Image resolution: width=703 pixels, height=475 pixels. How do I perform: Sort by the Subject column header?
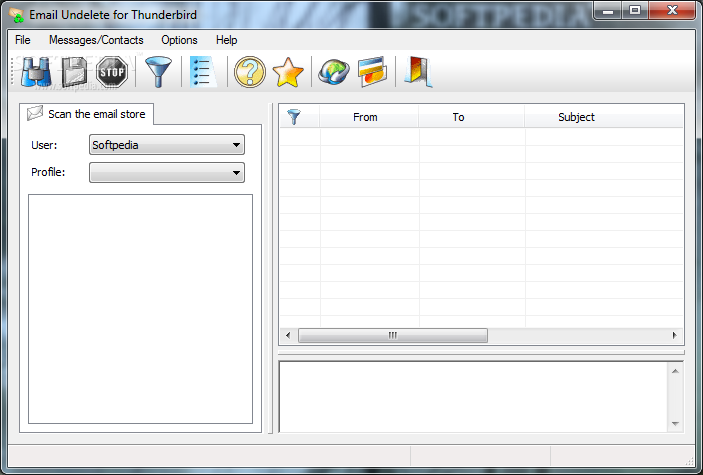click(x=604, y=117)
